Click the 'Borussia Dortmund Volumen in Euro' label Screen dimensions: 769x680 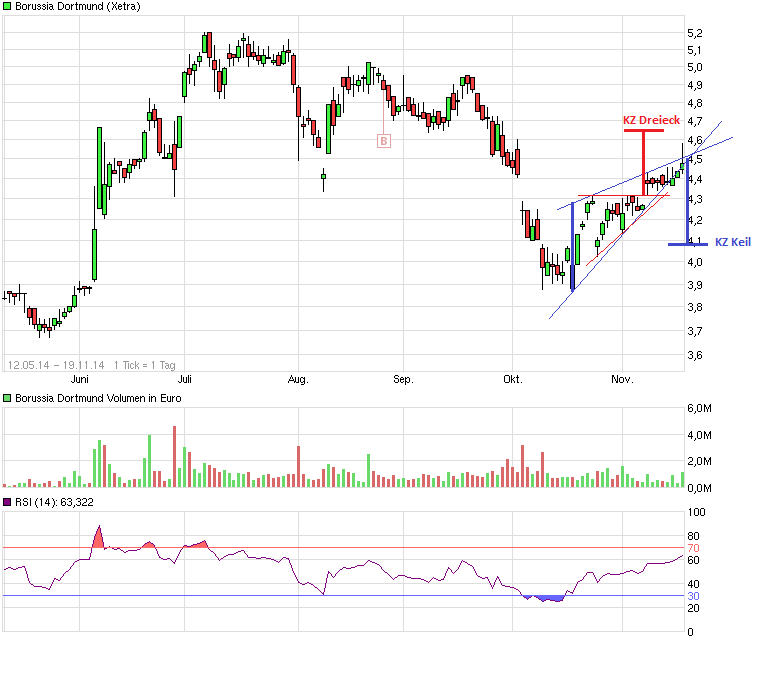pyautogui.click(x=98, y=398)
